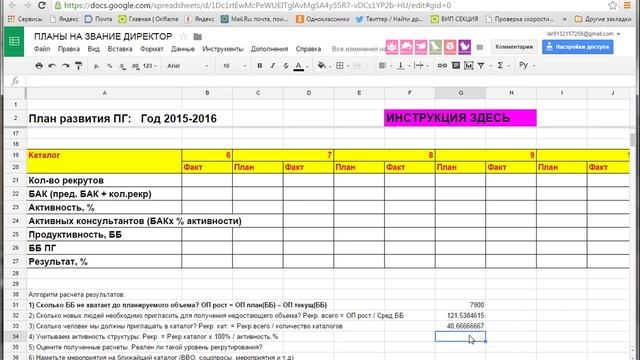This screenshot has height=360, width=640.
Task: Open the Arial font dropdown
Action: click(187, 66)
